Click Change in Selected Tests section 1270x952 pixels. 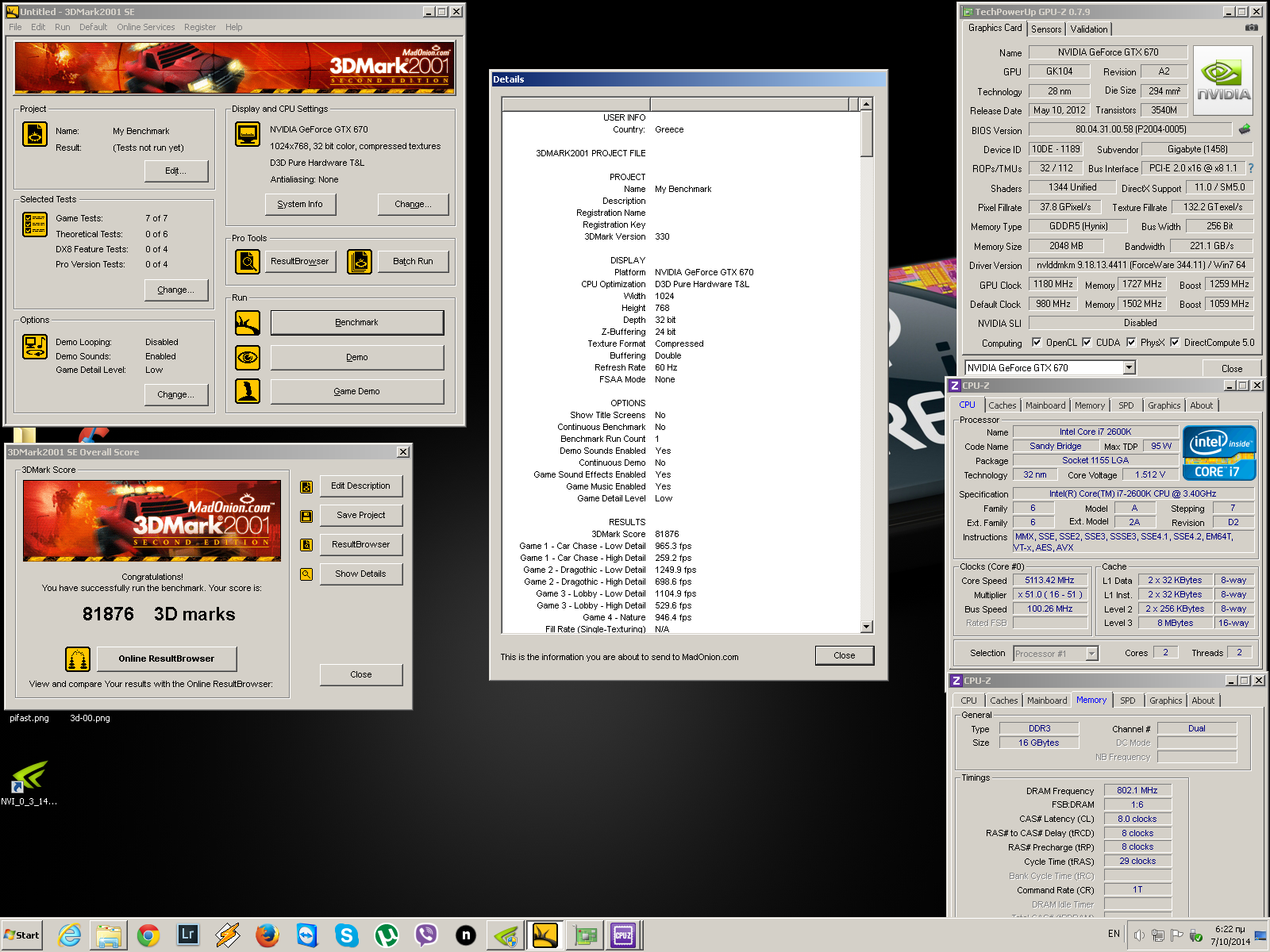click(176, 290)
